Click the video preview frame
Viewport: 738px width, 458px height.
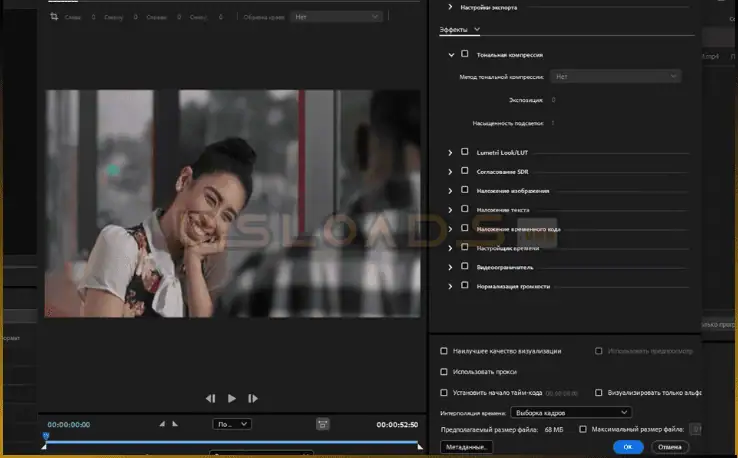point(233,203)
